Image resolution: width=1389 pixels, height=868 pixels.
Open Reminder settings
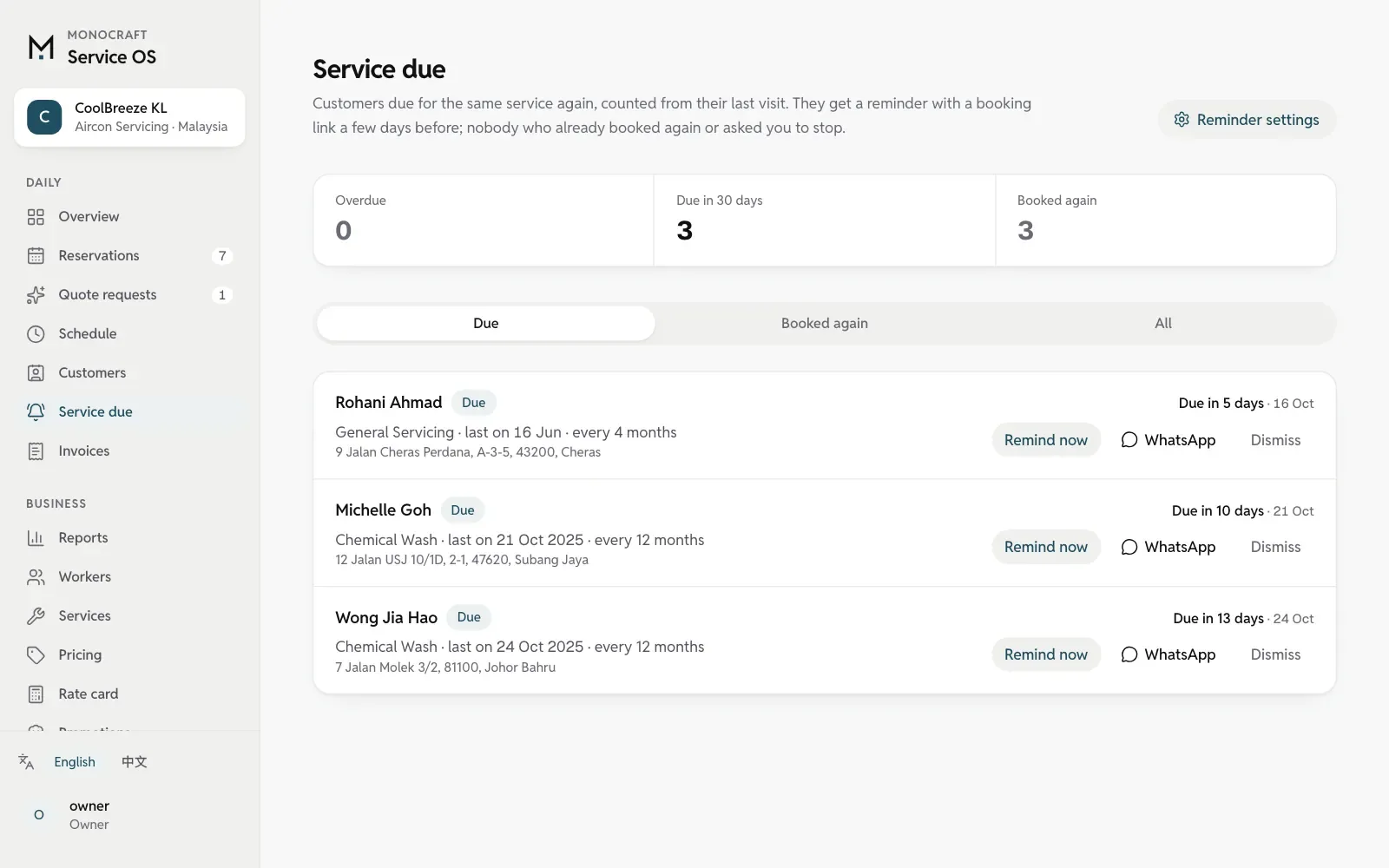pos(1247,120)
